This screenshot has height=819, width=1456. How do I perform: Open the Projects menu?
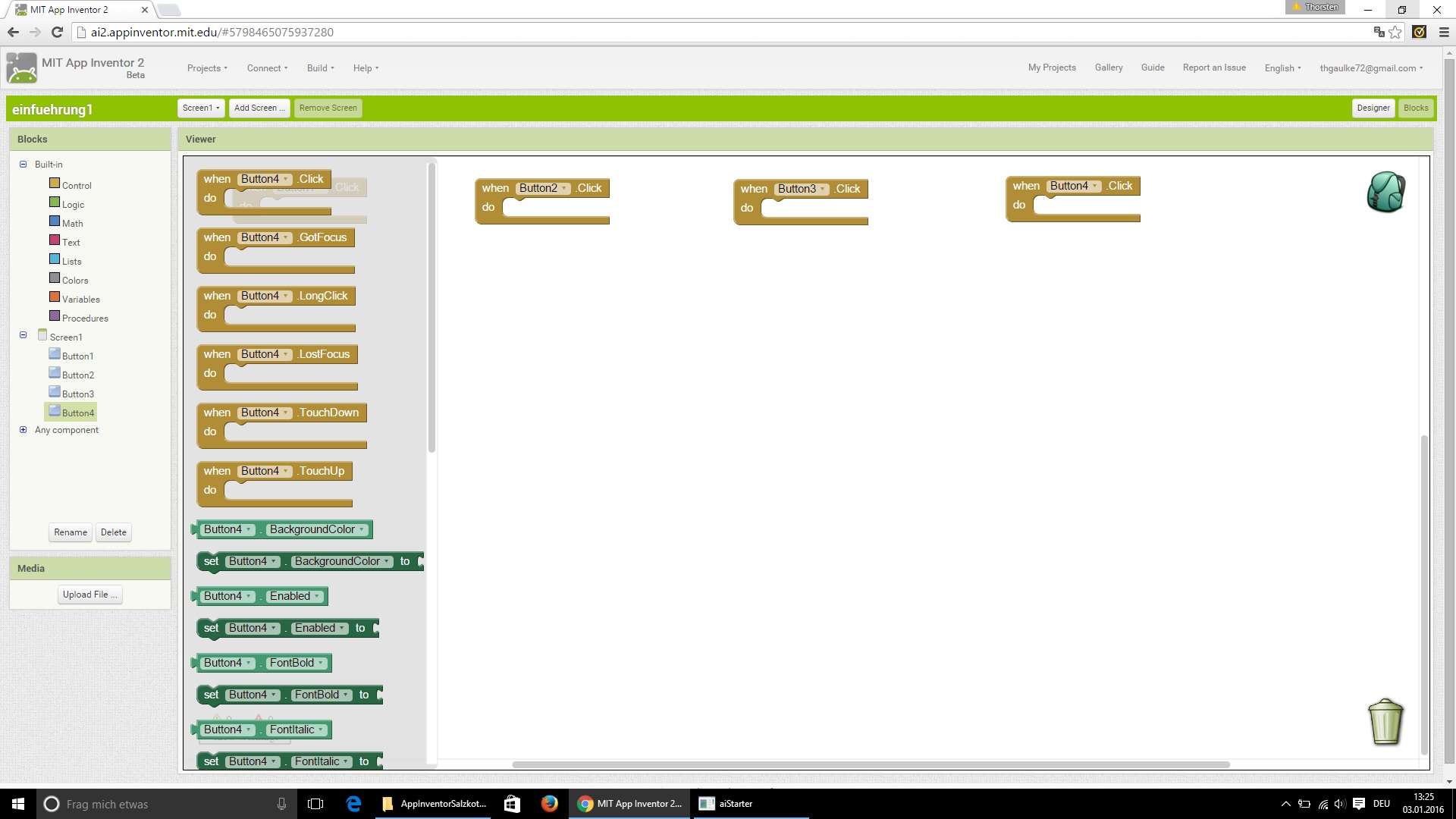tap(207, 68)
